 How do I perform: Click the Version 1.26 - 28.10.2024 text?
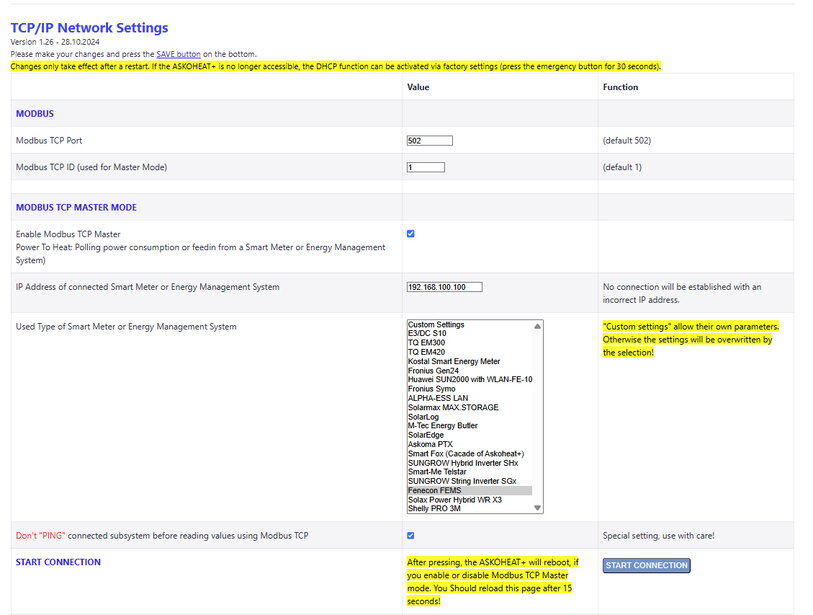pyautogui.click(x=55, y=42)
